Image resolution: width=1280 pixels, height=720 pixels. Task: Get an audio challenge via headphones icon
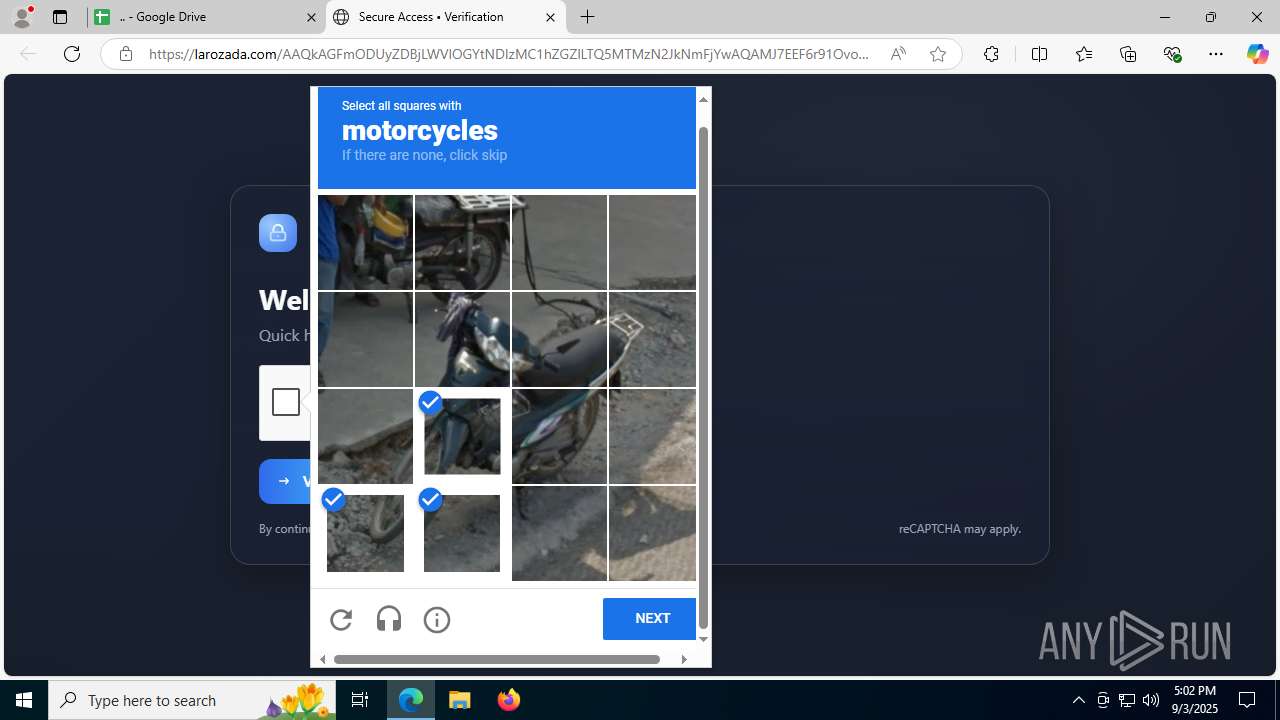tap(389, 620)
